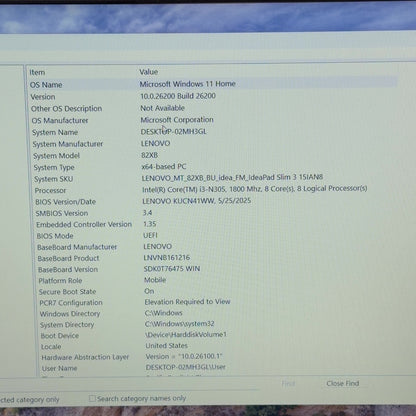
Task: Select the BIOS Mode row
Action: pos(213,235)
